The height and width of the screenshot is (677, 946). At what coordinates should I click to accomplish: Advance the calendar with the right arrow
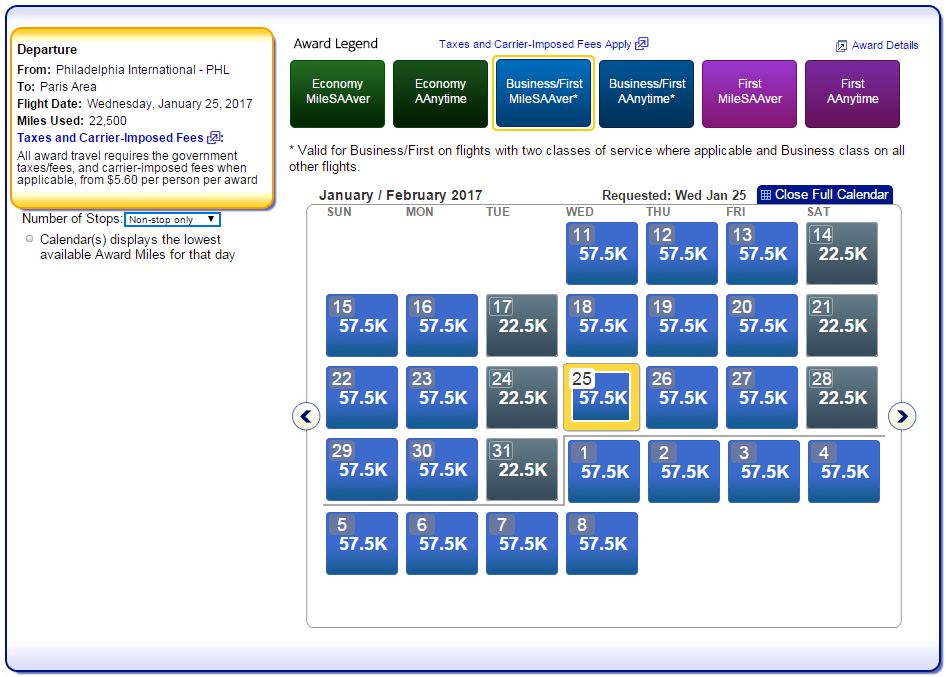tap(902, 416)
